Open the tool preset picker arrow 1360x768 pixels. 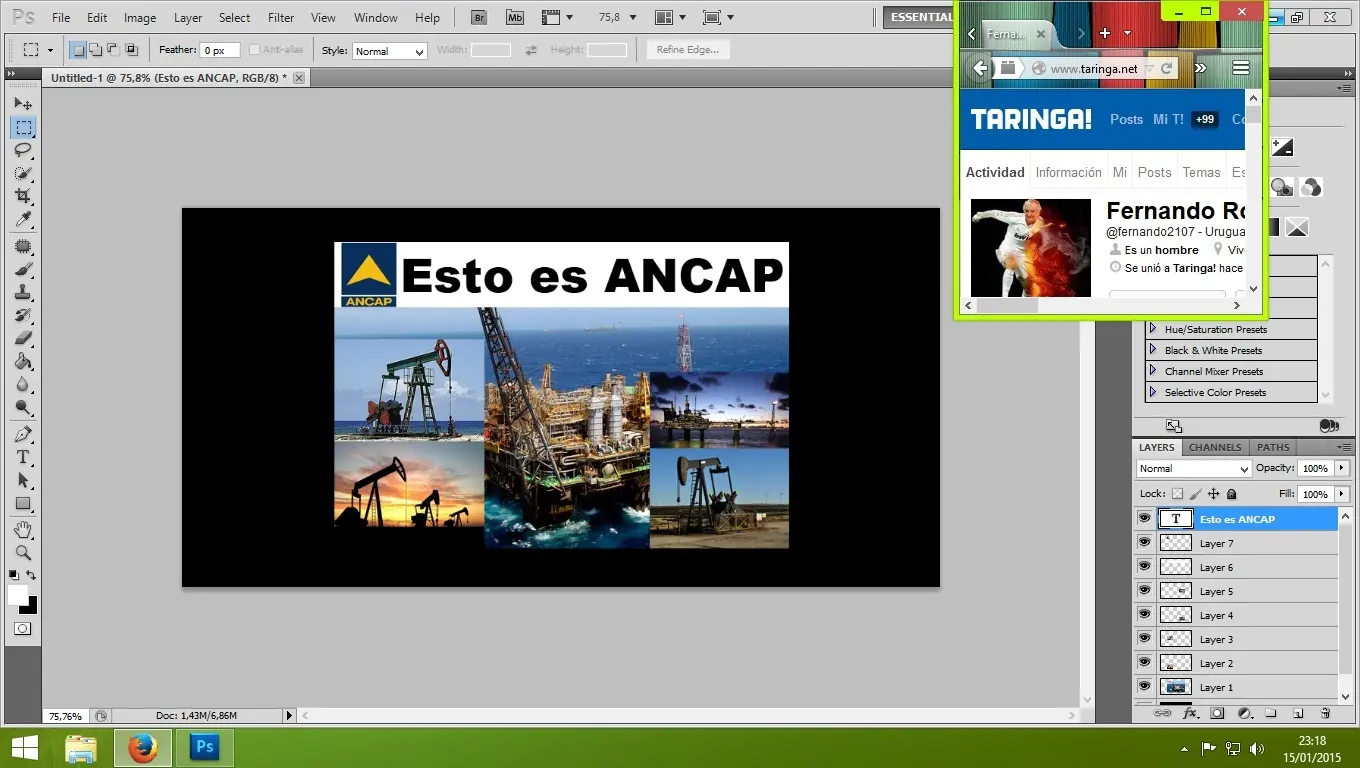[50, 50]
